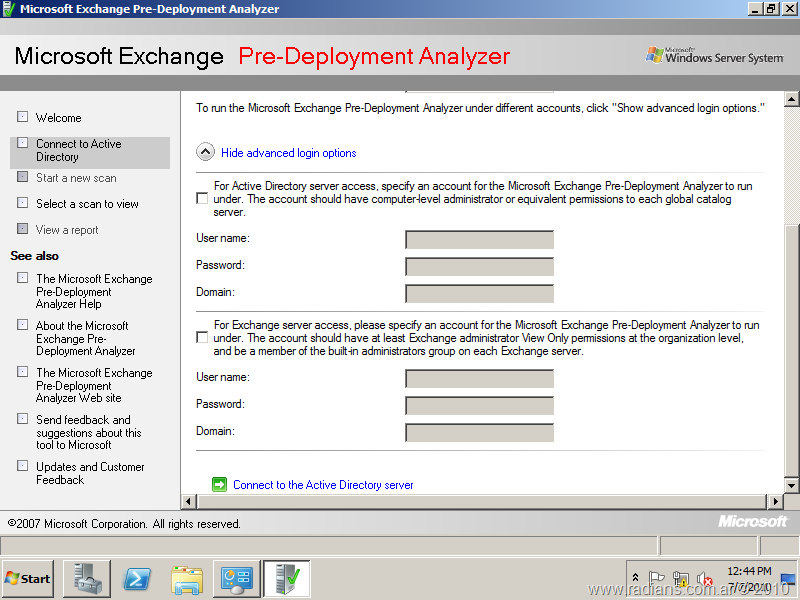Open Windows Explorer folder icon in taskbar

pos(187,579)
